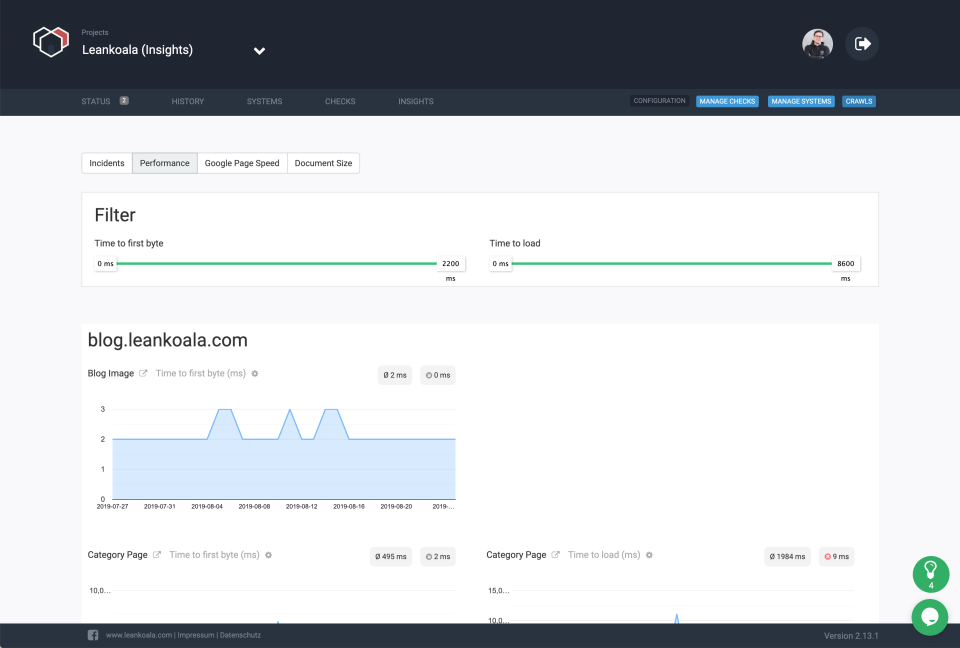Go to the Status tab
Screen dimensions: 960x648
tap(96, 102)
